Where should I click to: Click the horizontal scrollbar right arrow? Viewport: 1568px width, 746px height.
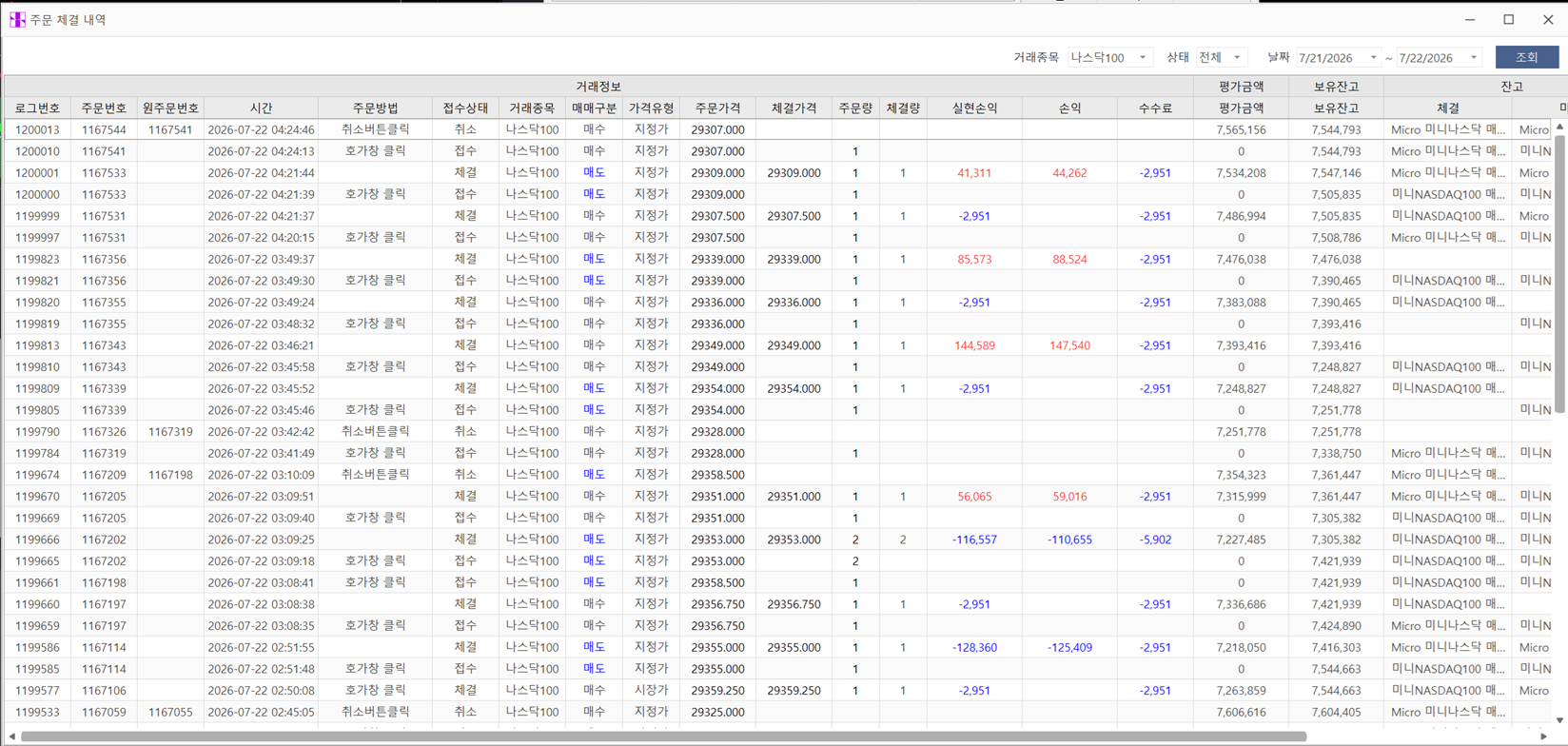(1543, 736)
